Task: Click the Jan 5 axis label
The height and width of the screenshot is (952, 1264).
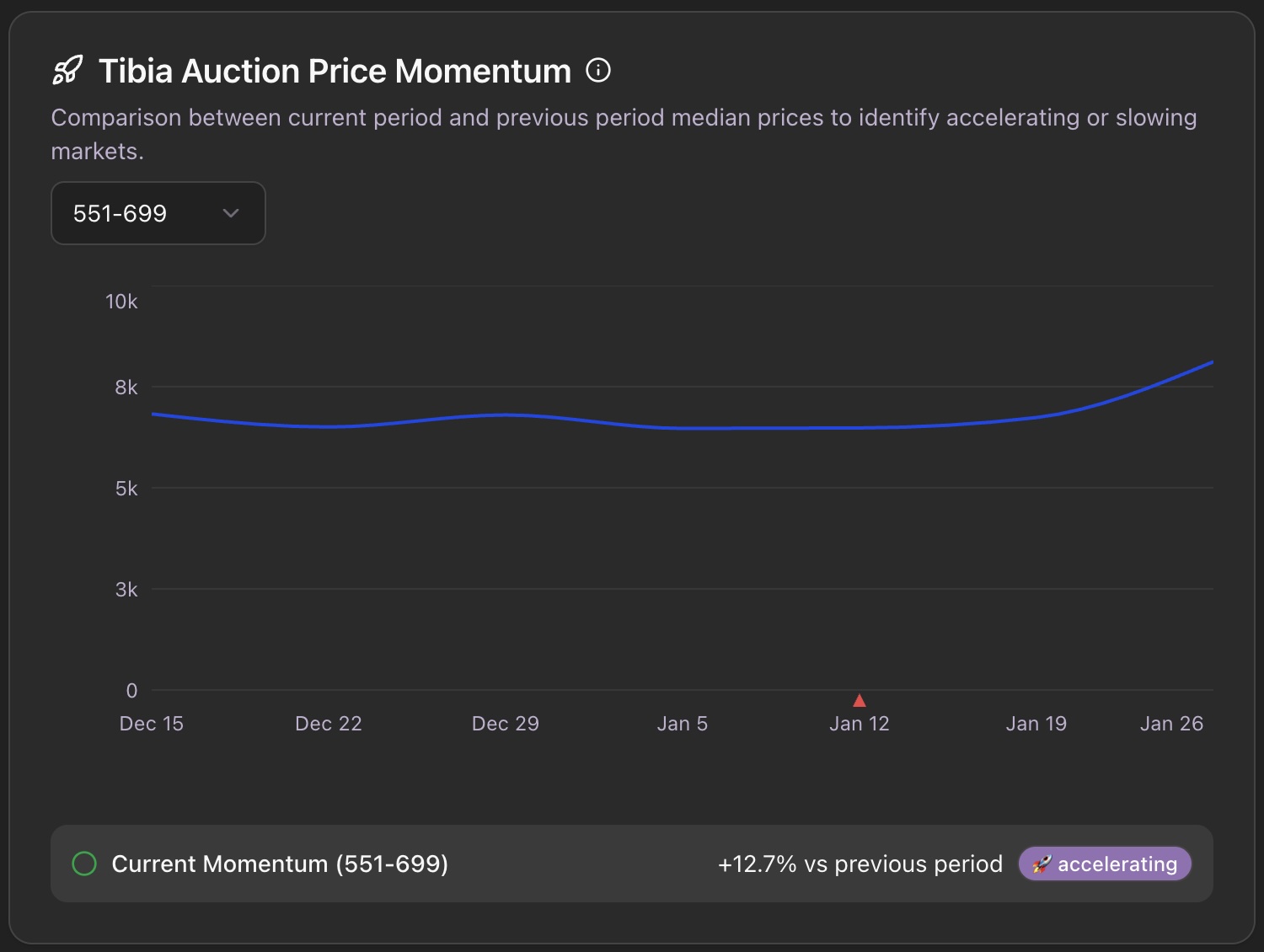Action: pos(683,724)
